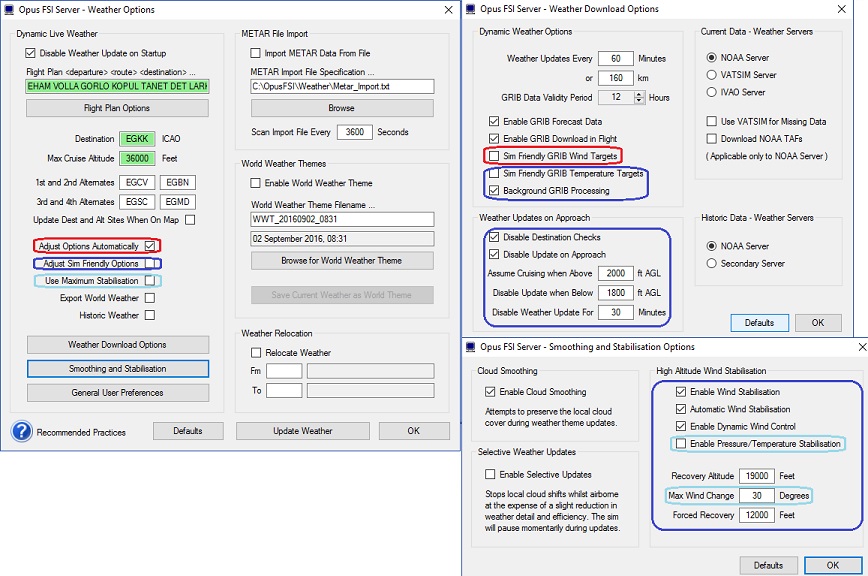Click the EGCV alternate field
The height and width of the screenshot is (576, 868).
pyautogui.click(x=137, y=182)
